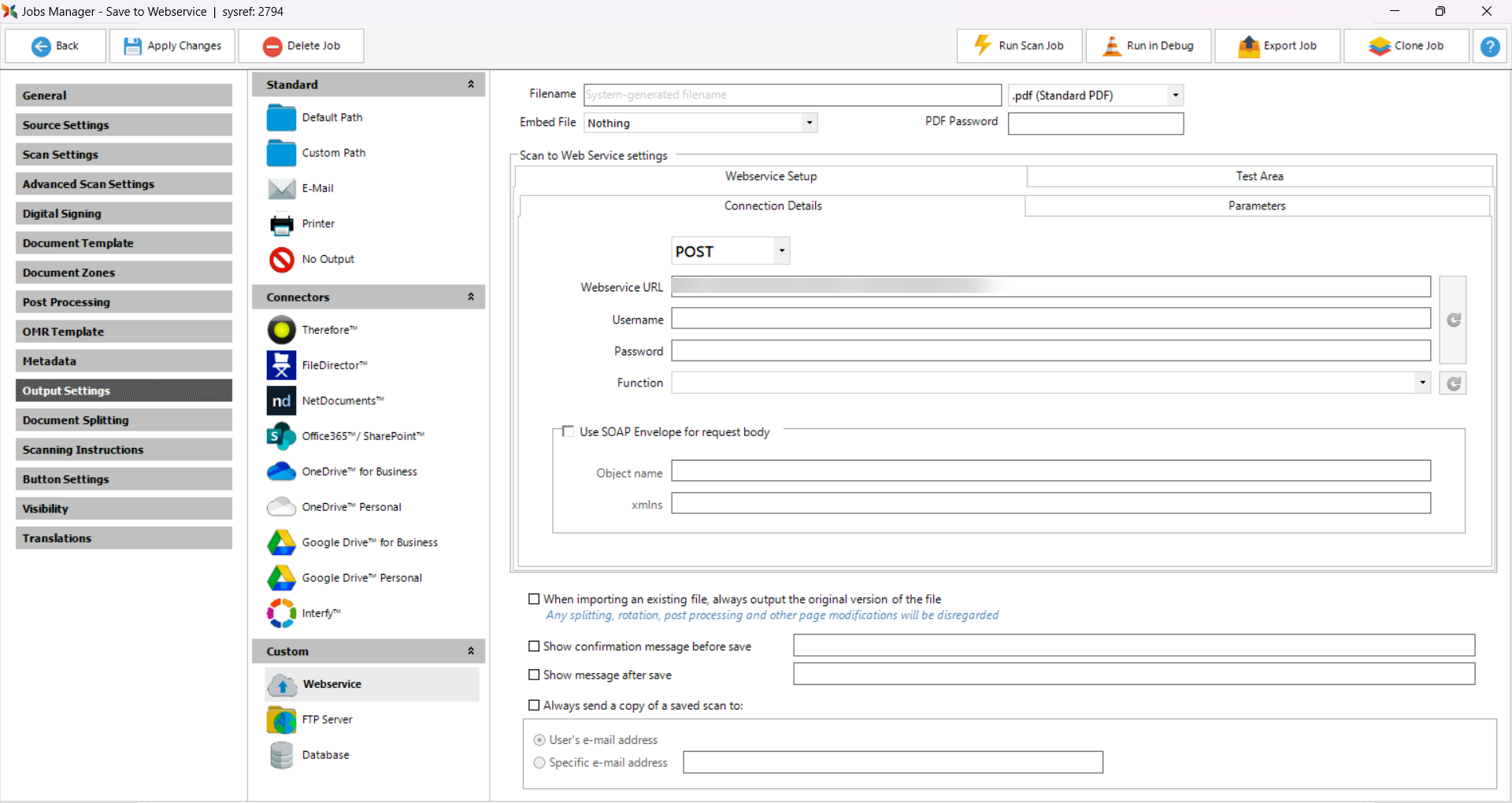
Task: Select the No Output icon
Action: [x=281, y=260]
